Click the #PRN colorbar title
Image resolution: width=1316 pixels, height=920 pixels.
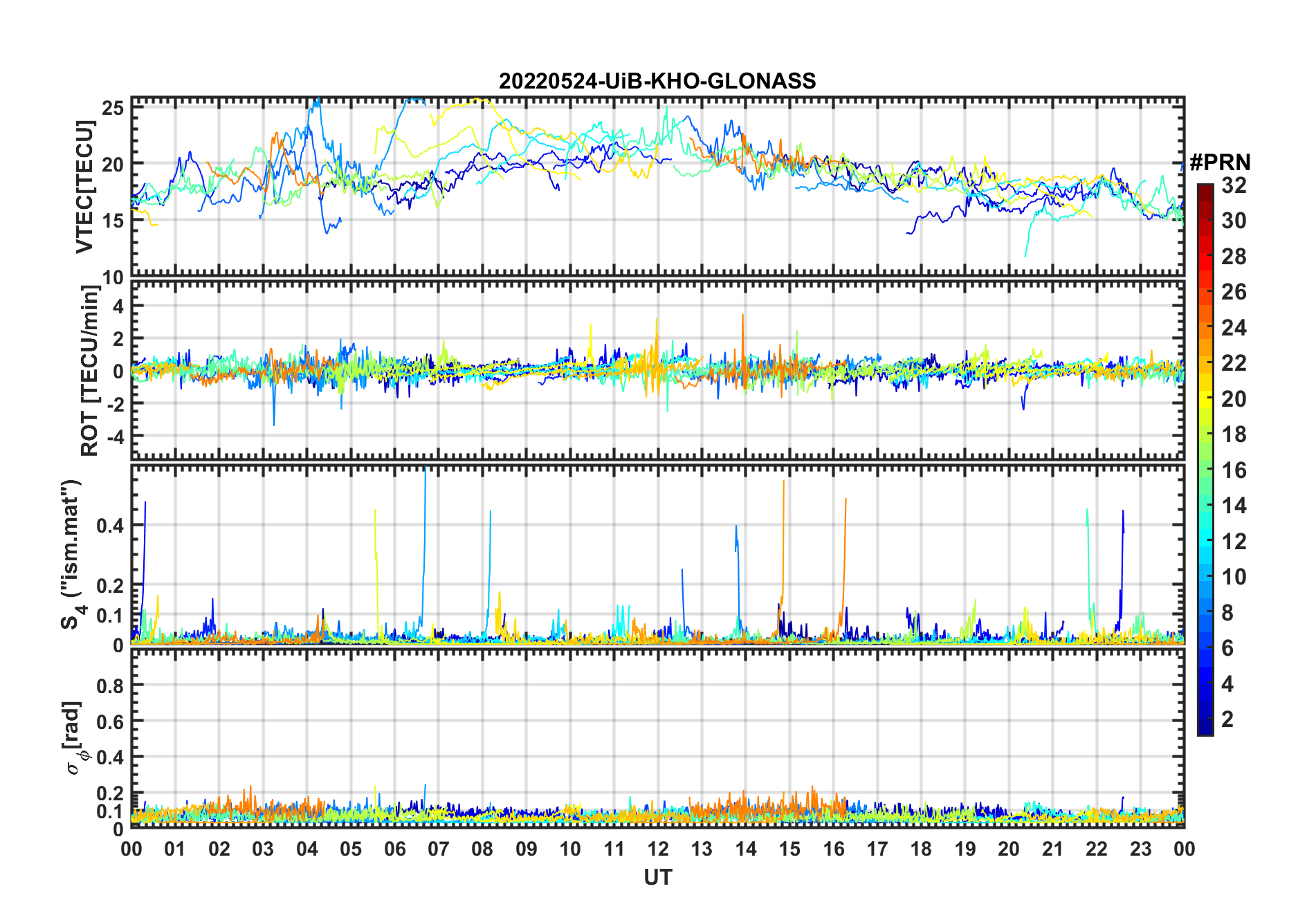tap(1220, 162)
